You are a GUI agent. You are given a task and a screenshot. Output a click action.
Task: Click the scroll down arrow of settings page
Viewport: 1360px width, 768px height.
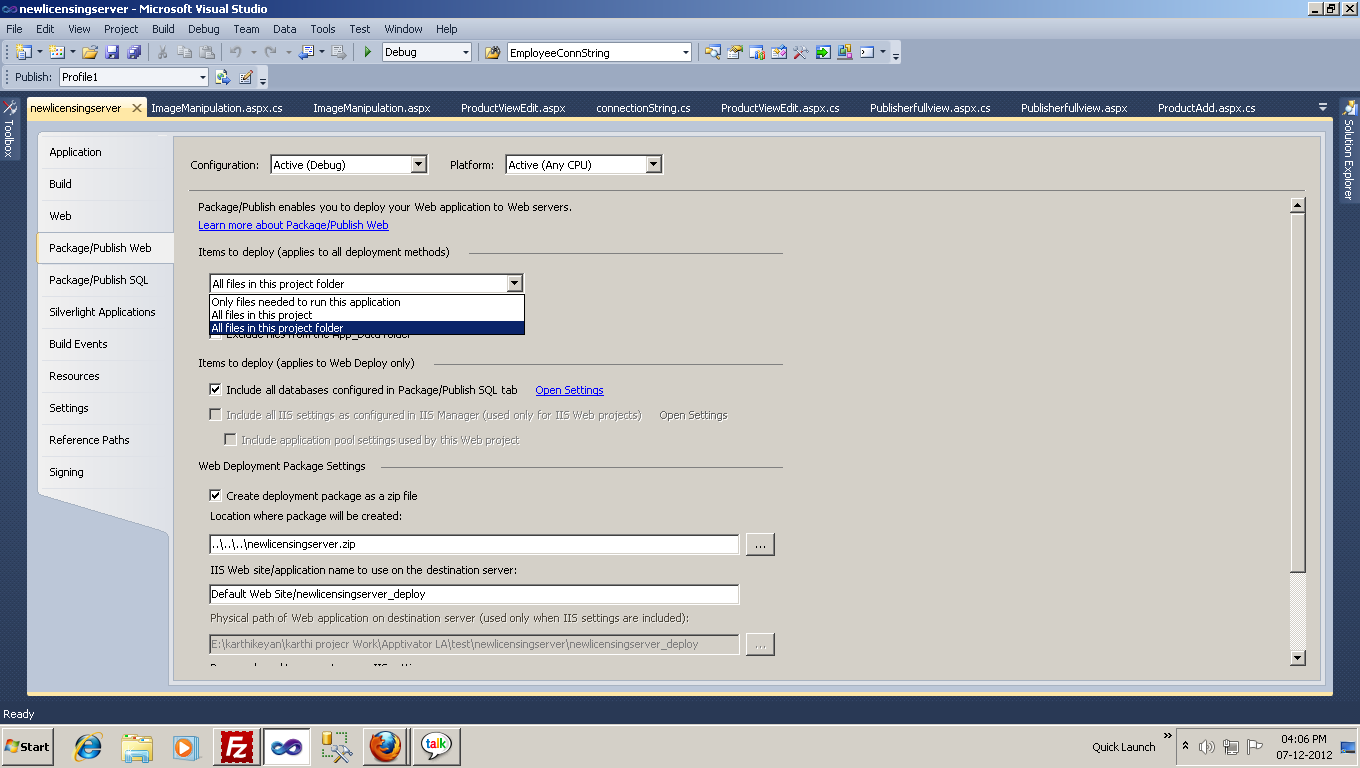[1298, 657]
